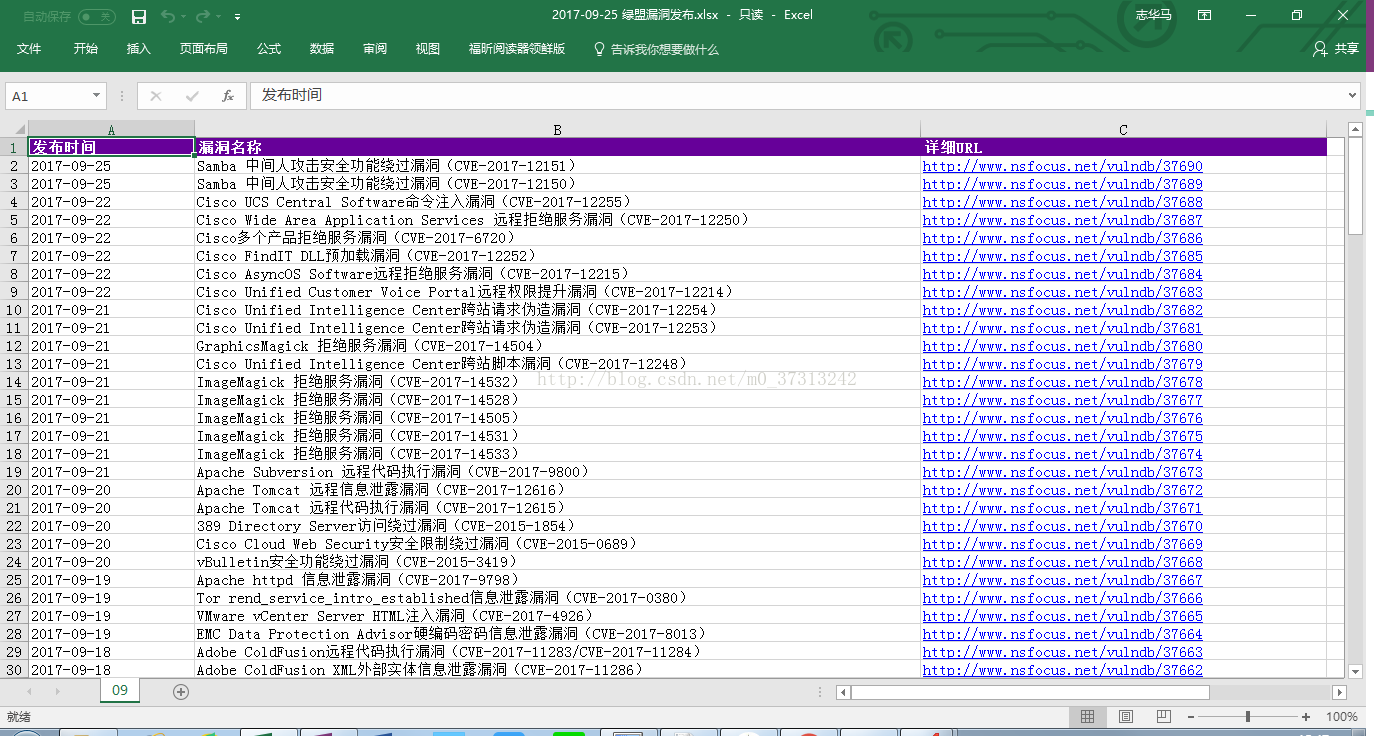The height and width of the screenshot is (736, 1374).
Task: Select the 09 sheet tab
Action: (x=120, y=691)
